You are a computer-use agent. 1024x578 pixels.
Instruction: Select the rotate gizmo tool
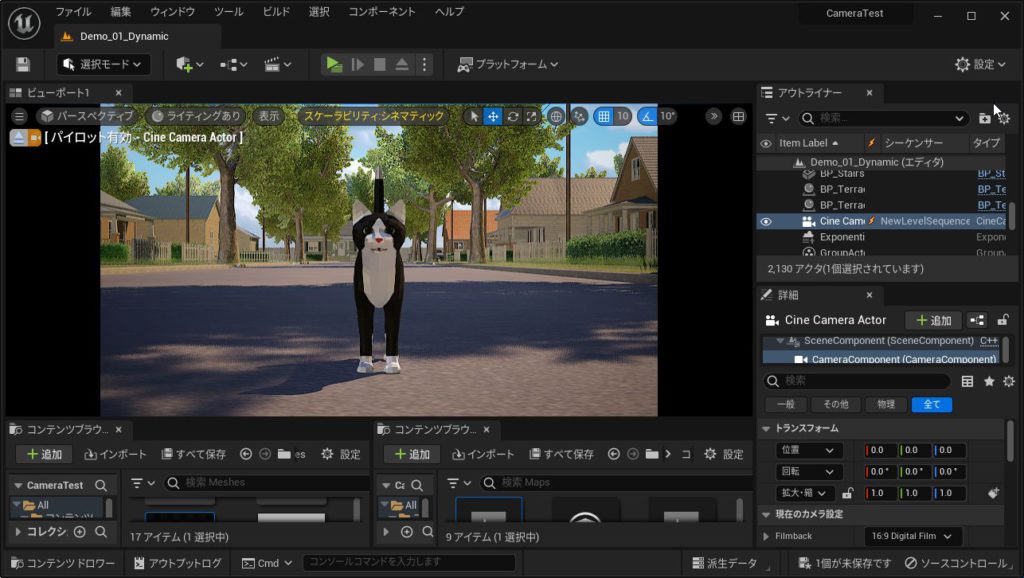pos(513,116)
